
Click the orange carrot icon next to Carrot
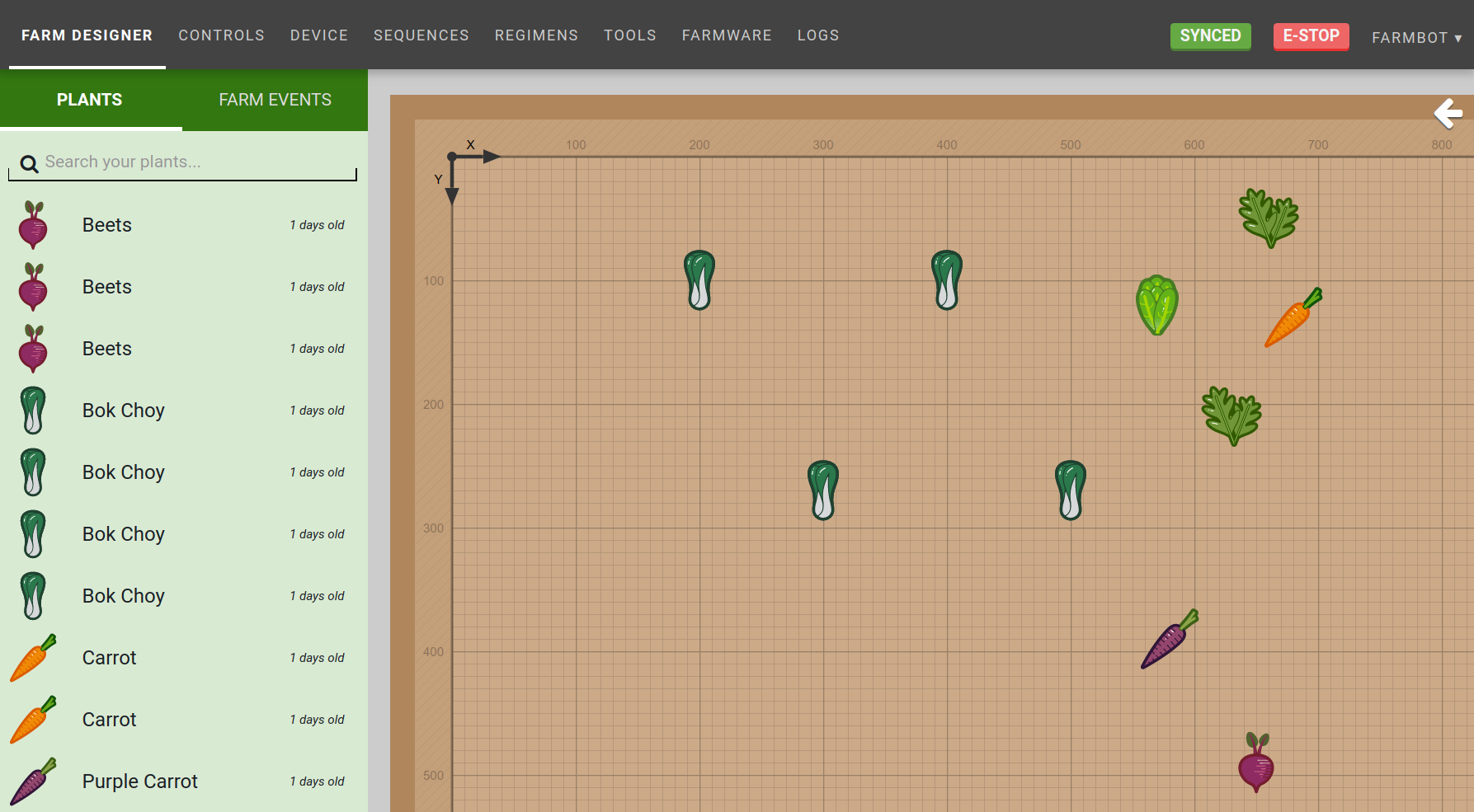click(x=33, y=657)
